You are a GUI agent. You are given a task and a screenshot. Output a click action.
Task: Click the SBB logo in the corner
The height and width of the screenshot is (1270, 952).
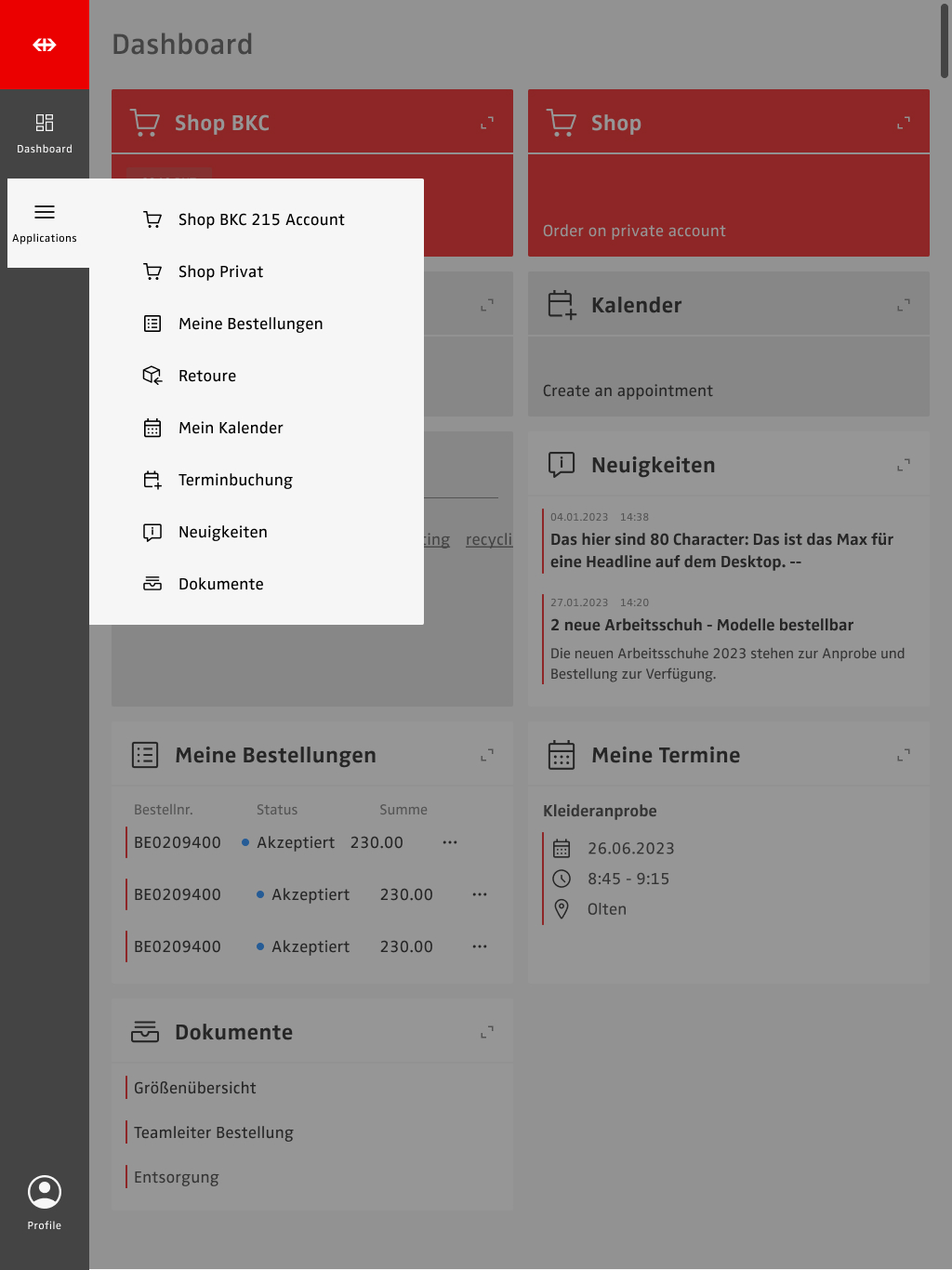45,45
